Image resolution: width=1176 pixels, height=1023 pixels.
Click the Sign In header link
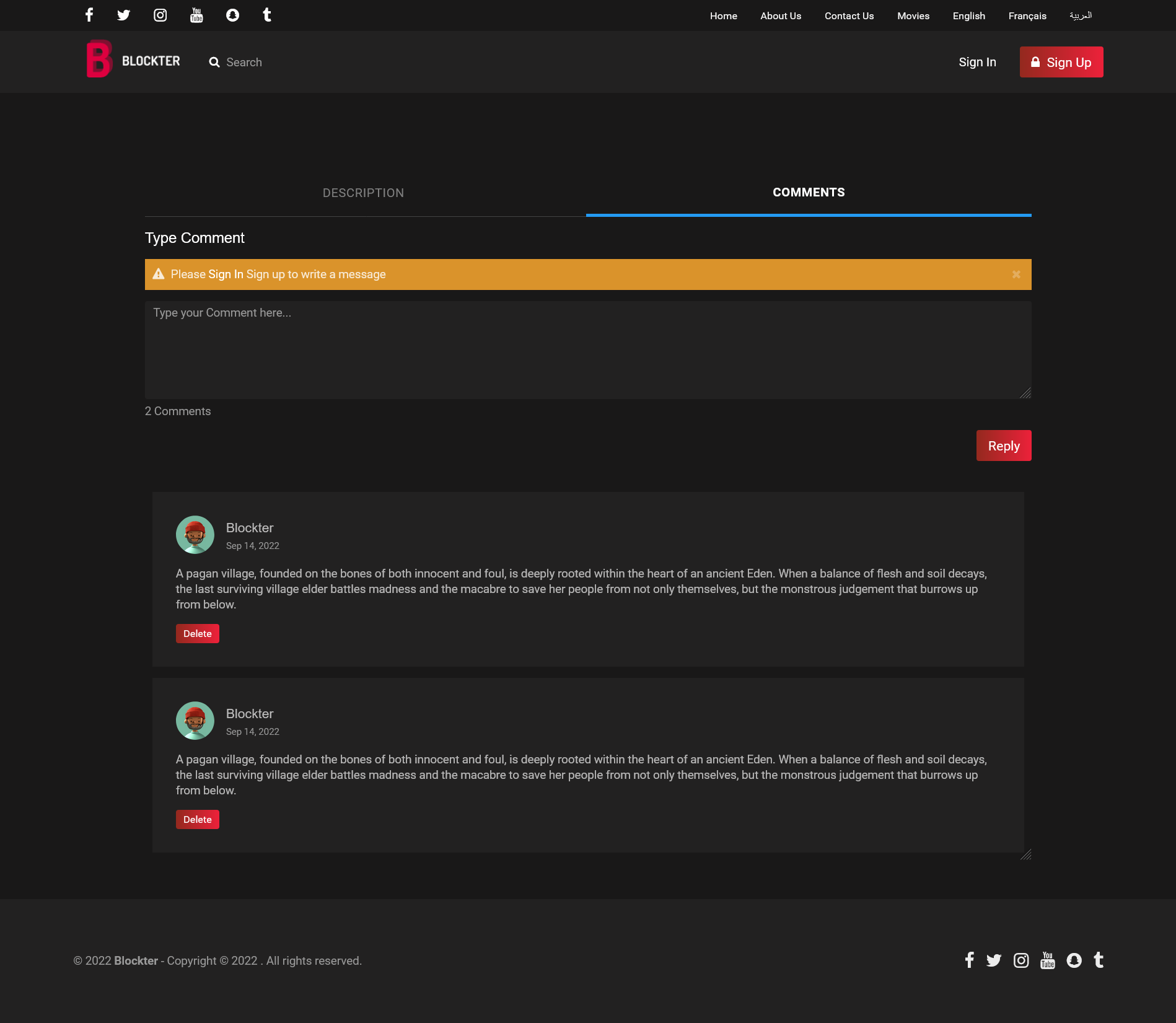point(977,62)
